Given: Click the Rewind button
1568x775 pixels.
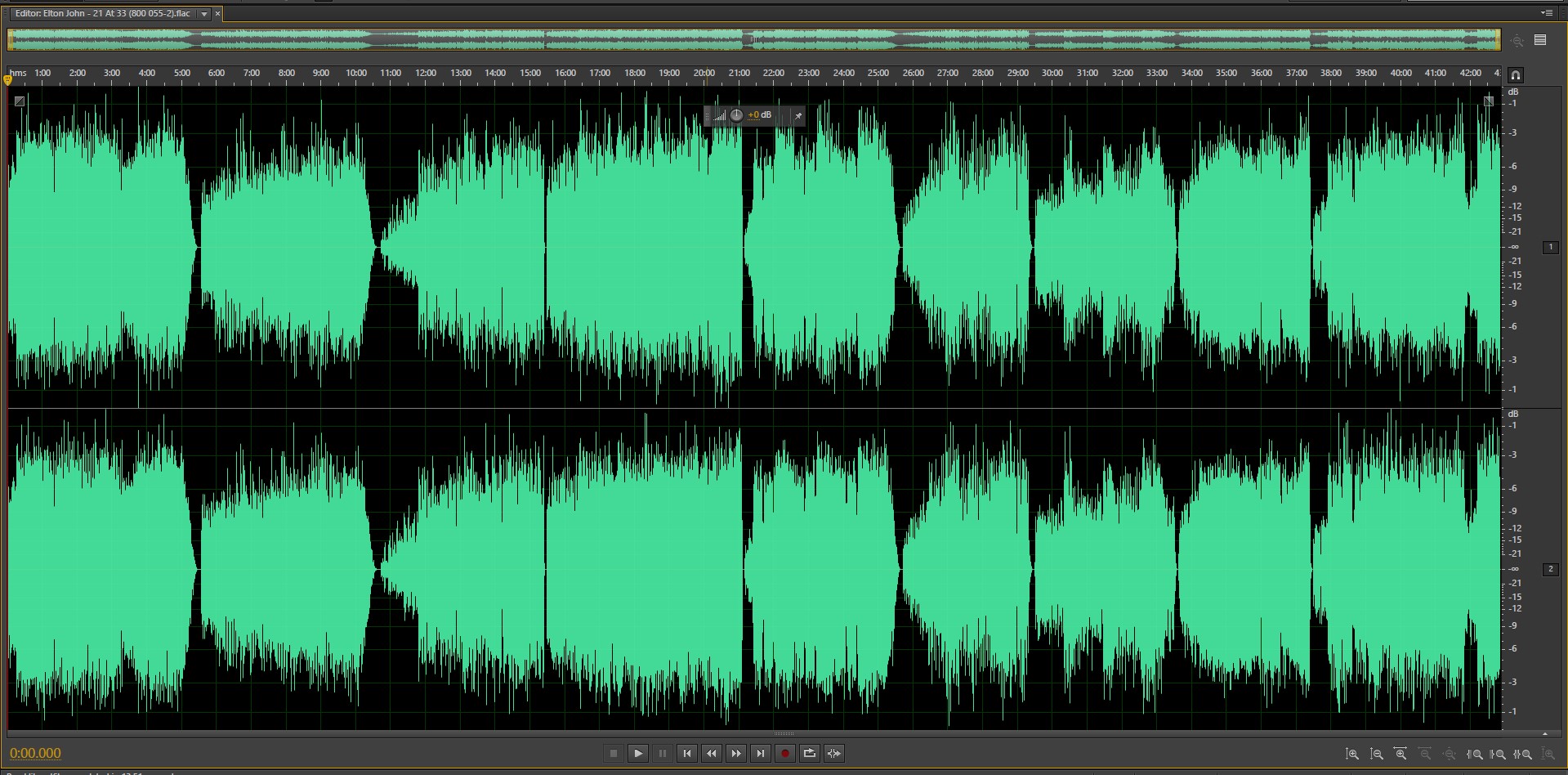Looking at the screenshot, I should point(712,754).
